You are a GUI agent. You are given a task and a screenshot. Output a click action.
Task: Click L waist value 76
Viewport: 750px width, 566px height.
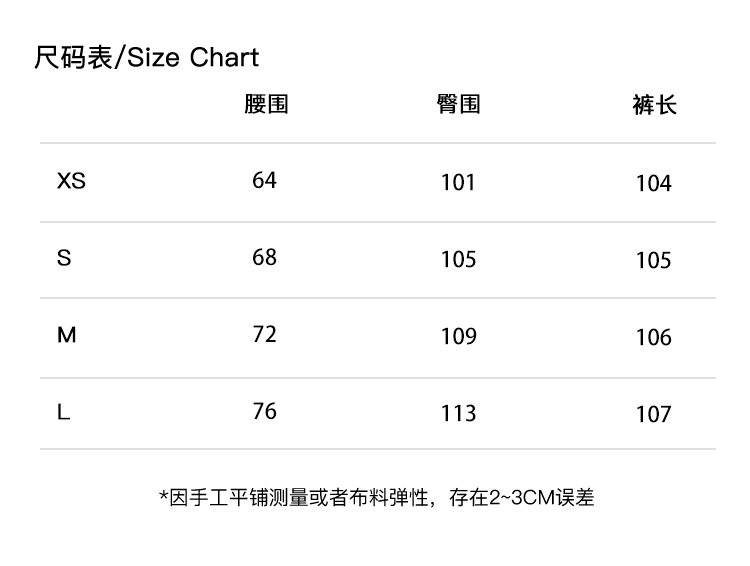click(264, 411)
